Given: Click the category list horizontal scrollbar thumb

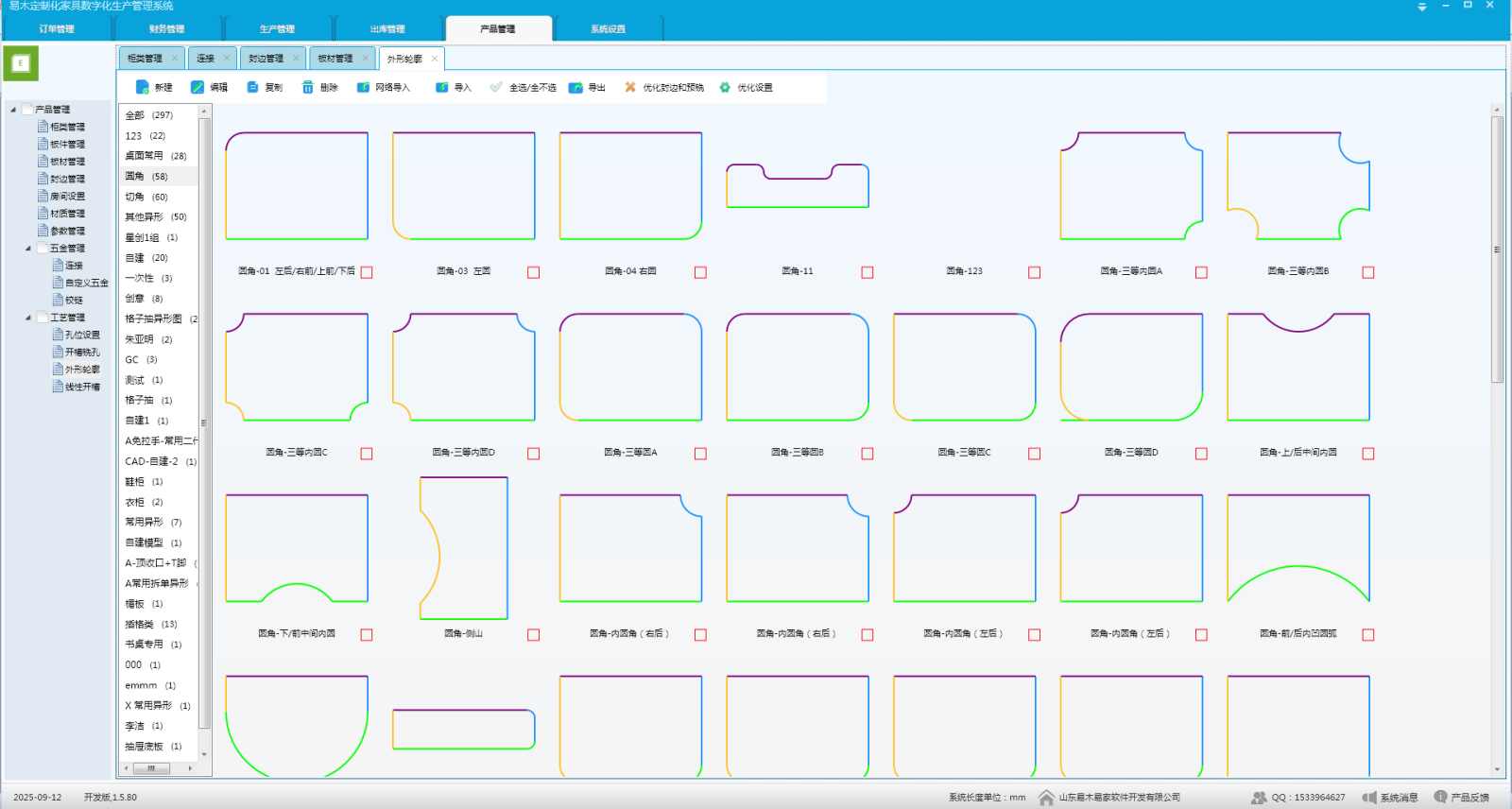Looking at the screenshot, I should click(151, 768).
